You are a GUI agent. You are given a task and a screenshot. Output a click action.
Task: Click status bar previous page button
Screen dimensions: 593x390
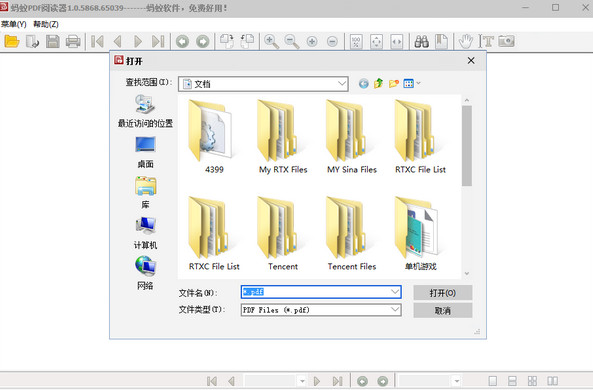pos(231,381)
